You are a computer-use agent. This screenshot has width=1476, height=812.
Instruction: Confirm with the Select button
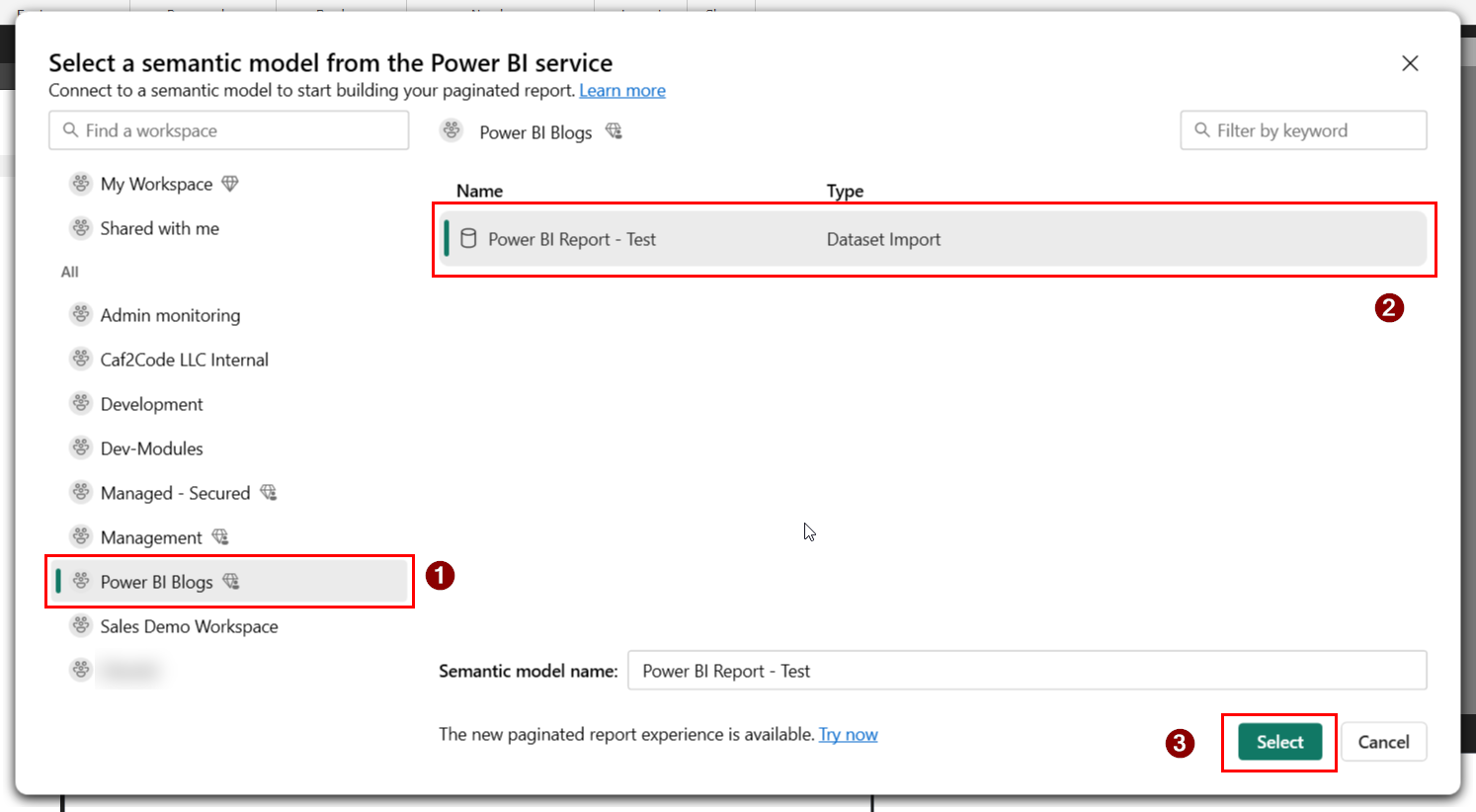pyautogui.click(x=1279, y=742)
